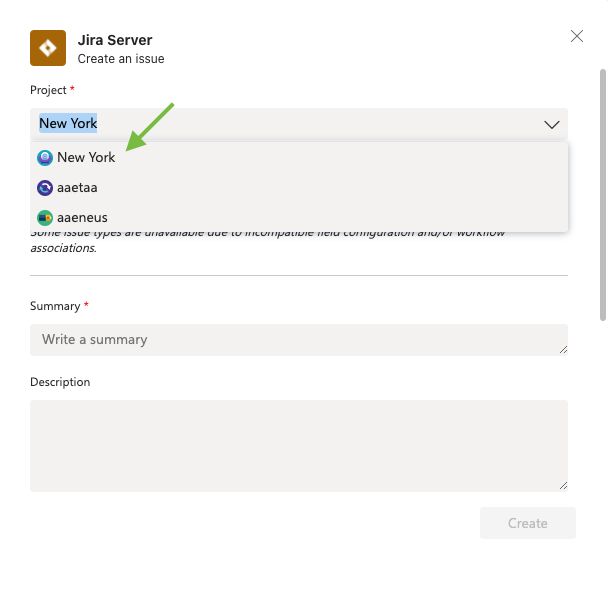Screen dimensions: 608x591
Task: Click the aaeneus project avatar icon
Action: click(x=45, y=218)
